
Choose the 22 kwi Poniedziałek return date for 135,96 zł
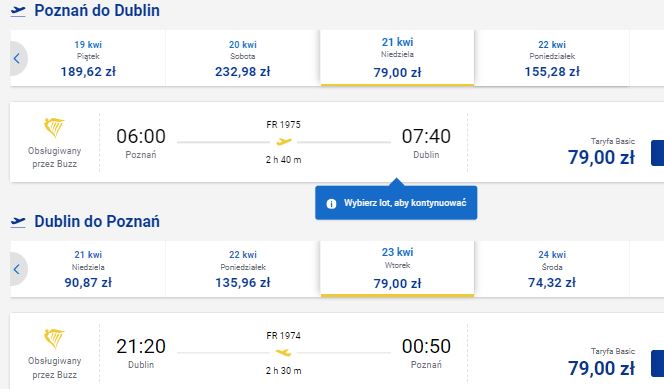tap(243, 269)
